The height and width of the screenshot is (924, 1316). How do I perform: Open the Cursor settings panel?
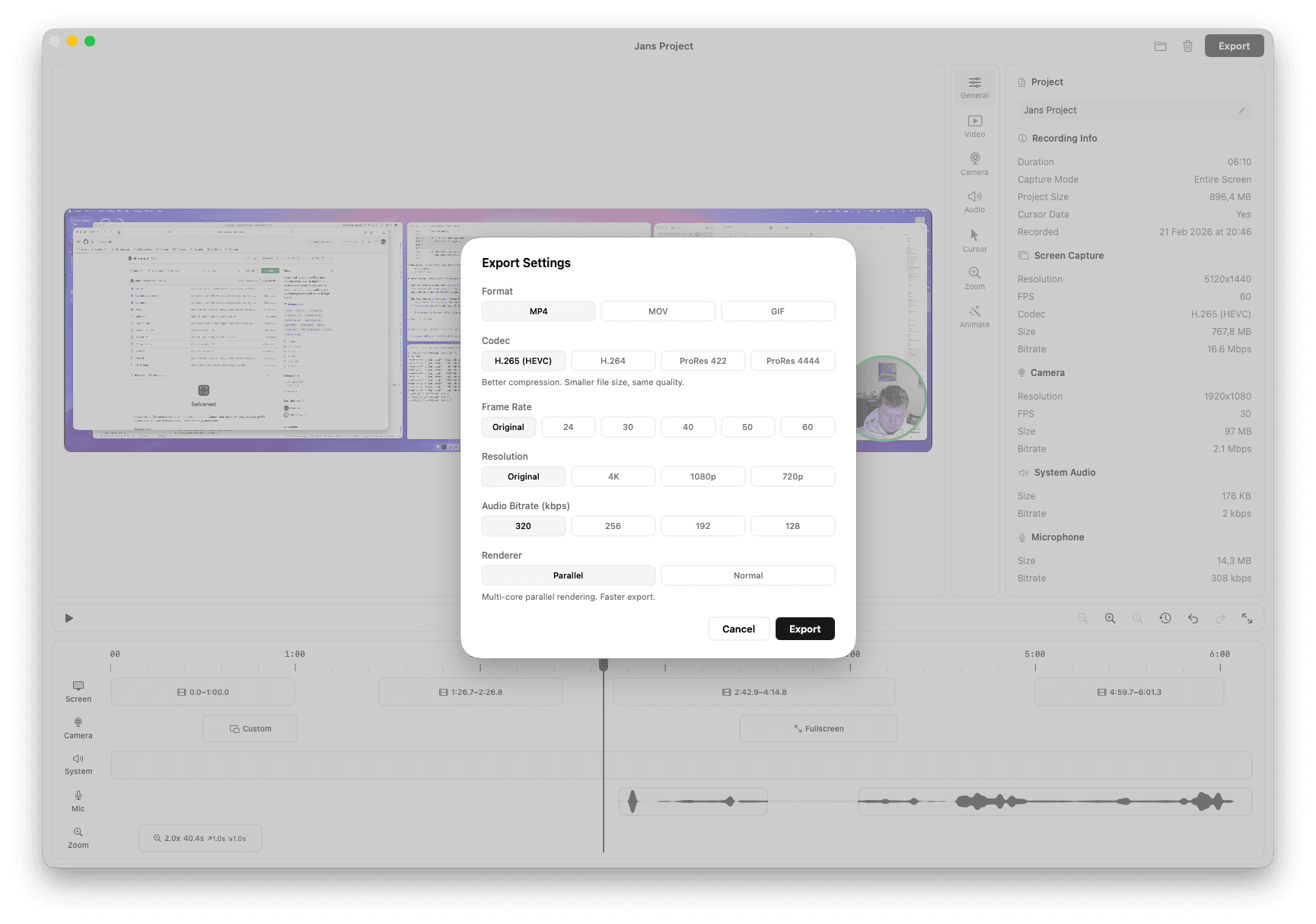click(974, 242)
